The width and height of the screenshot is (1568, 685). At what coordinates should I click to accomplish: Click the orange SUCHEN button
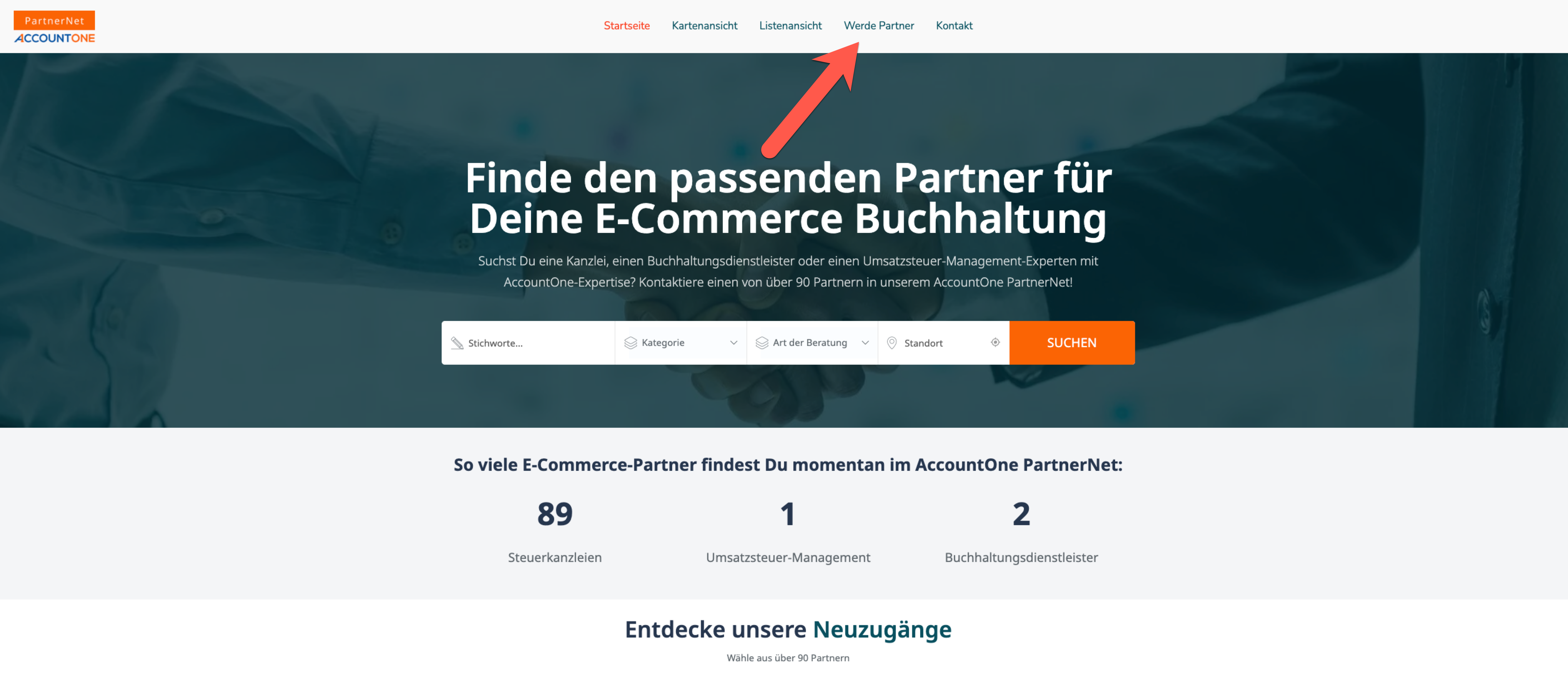[x=1071, y=343]
